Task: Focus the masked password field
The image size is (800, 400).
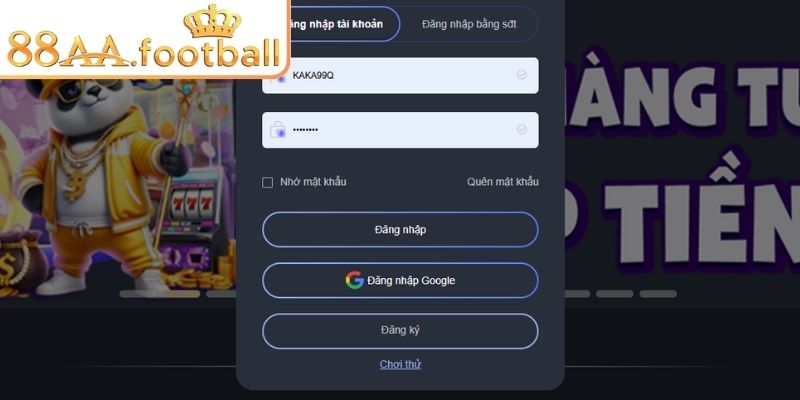Action: (x=400, y=130)
